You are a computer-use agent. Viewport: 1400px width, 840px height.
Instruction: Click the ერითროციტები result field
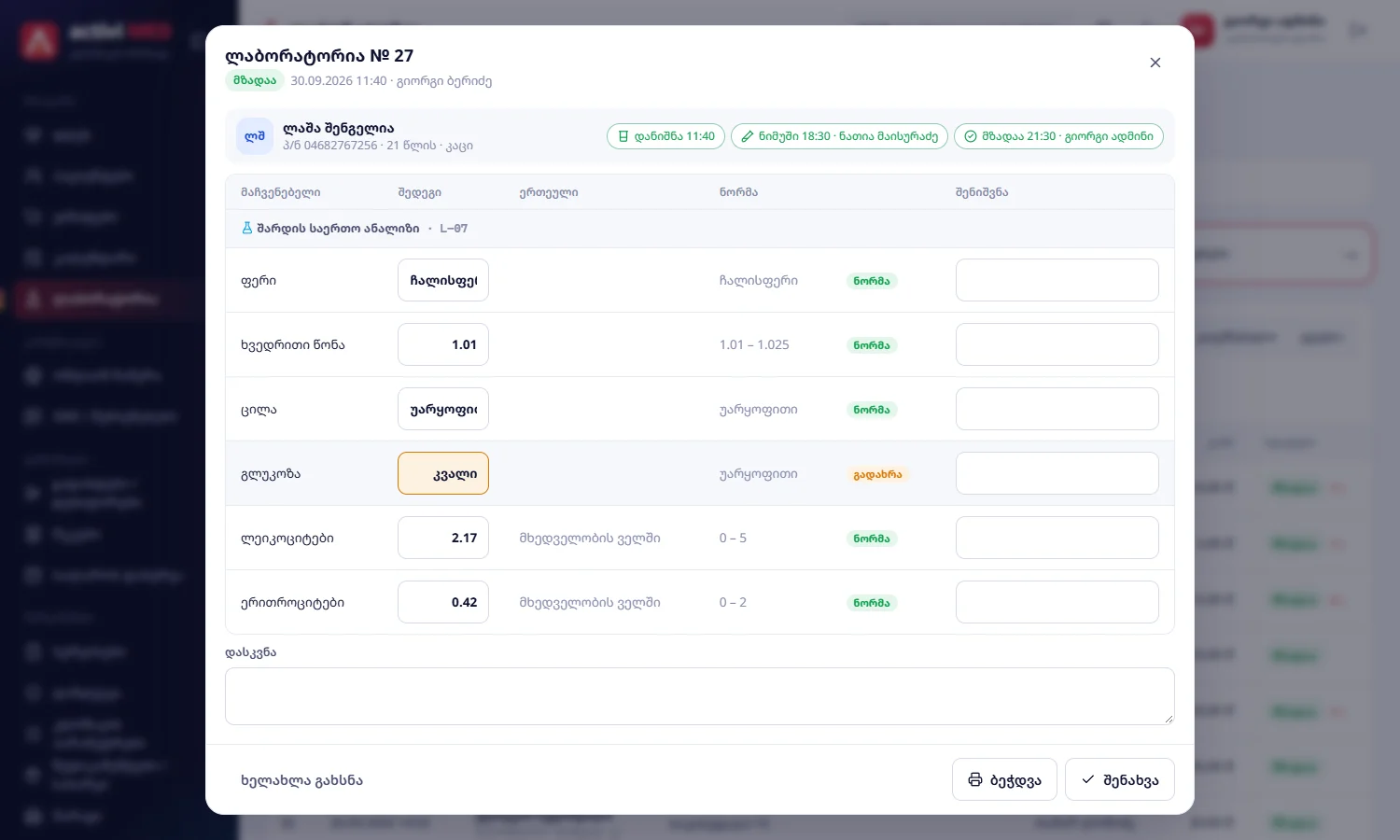tap(443, 602)
